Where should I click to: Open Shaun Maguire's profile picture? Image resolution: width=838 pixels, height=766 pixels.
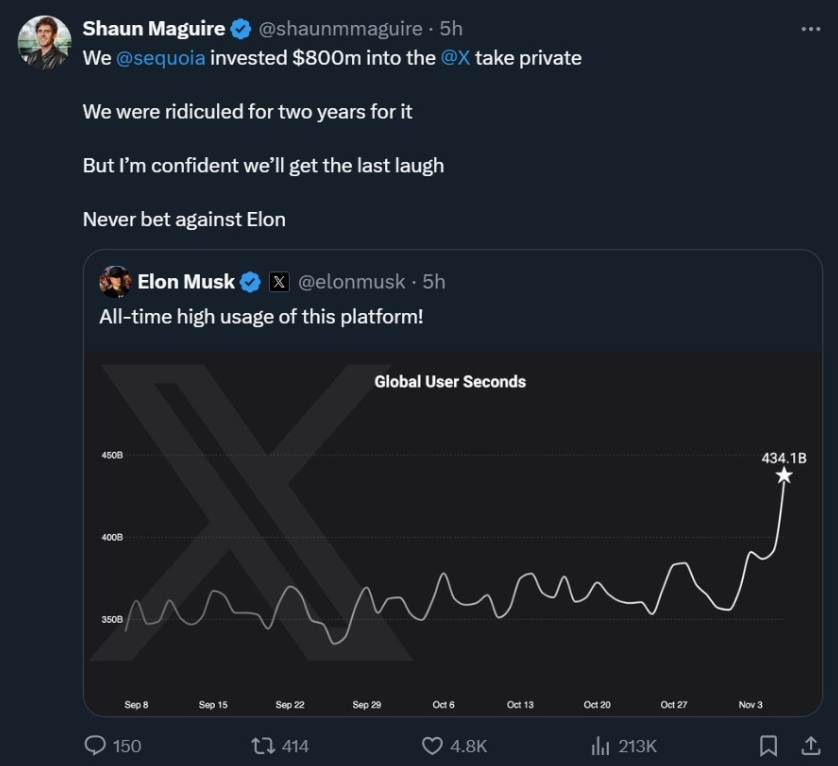click(x=44, y=42)
